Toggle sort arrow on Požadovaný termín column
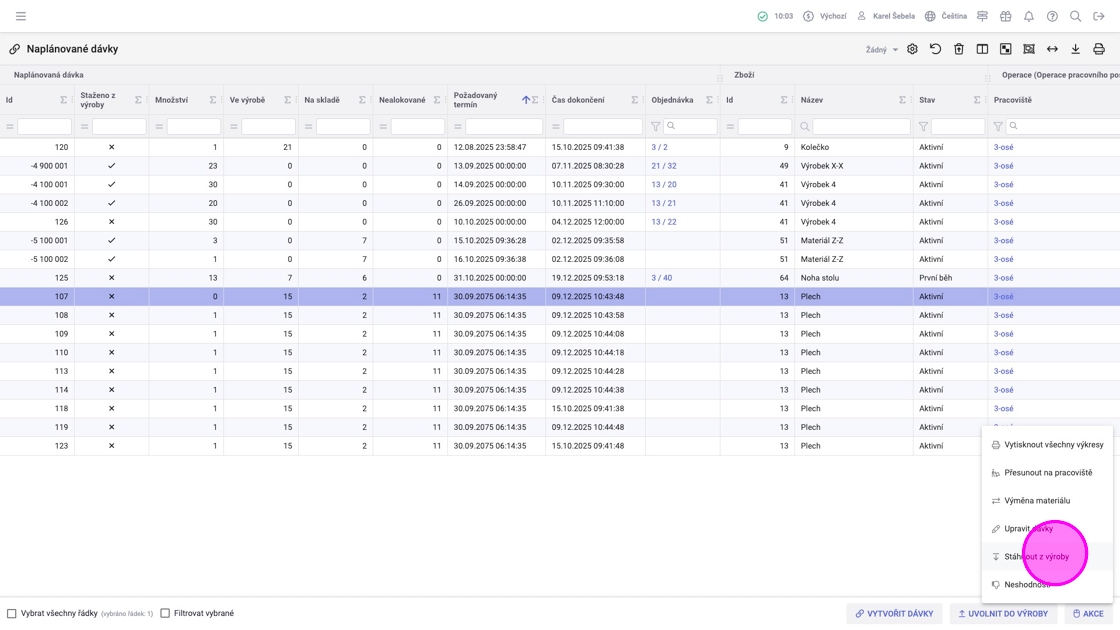The image size is (1120, 630). (526, 100)
